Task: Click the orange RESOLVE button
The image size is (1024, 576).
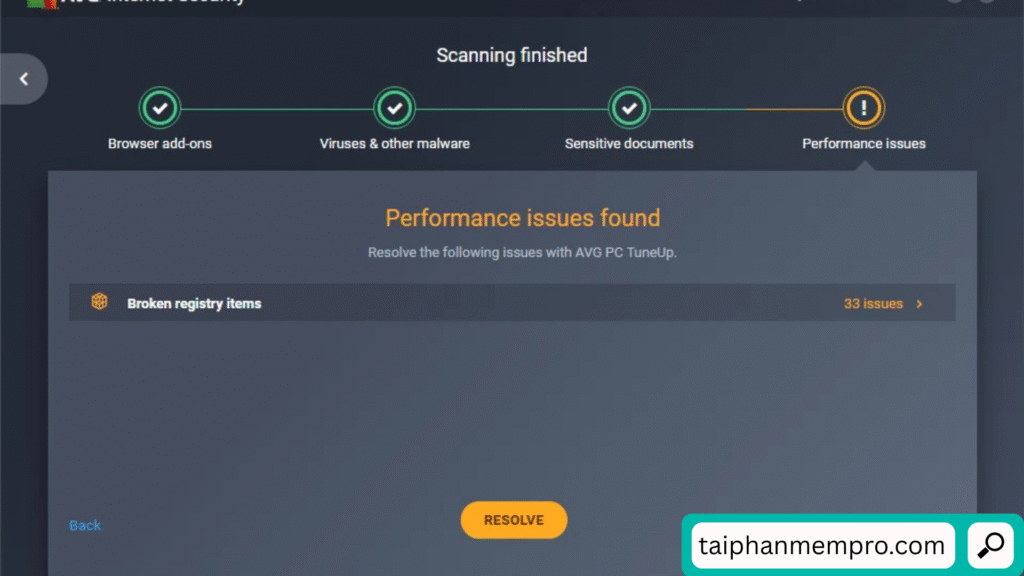Action: click(514, 520)
